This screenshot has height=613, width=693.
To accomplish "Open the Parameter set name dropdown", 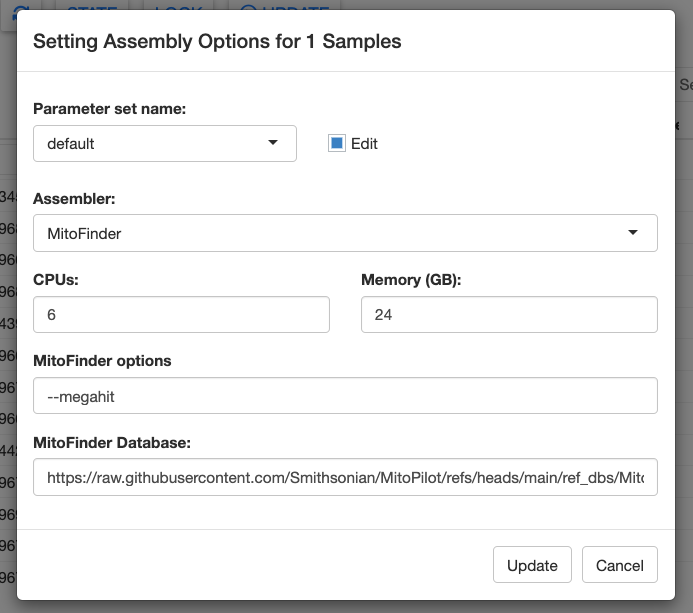I will coord(165,143).
